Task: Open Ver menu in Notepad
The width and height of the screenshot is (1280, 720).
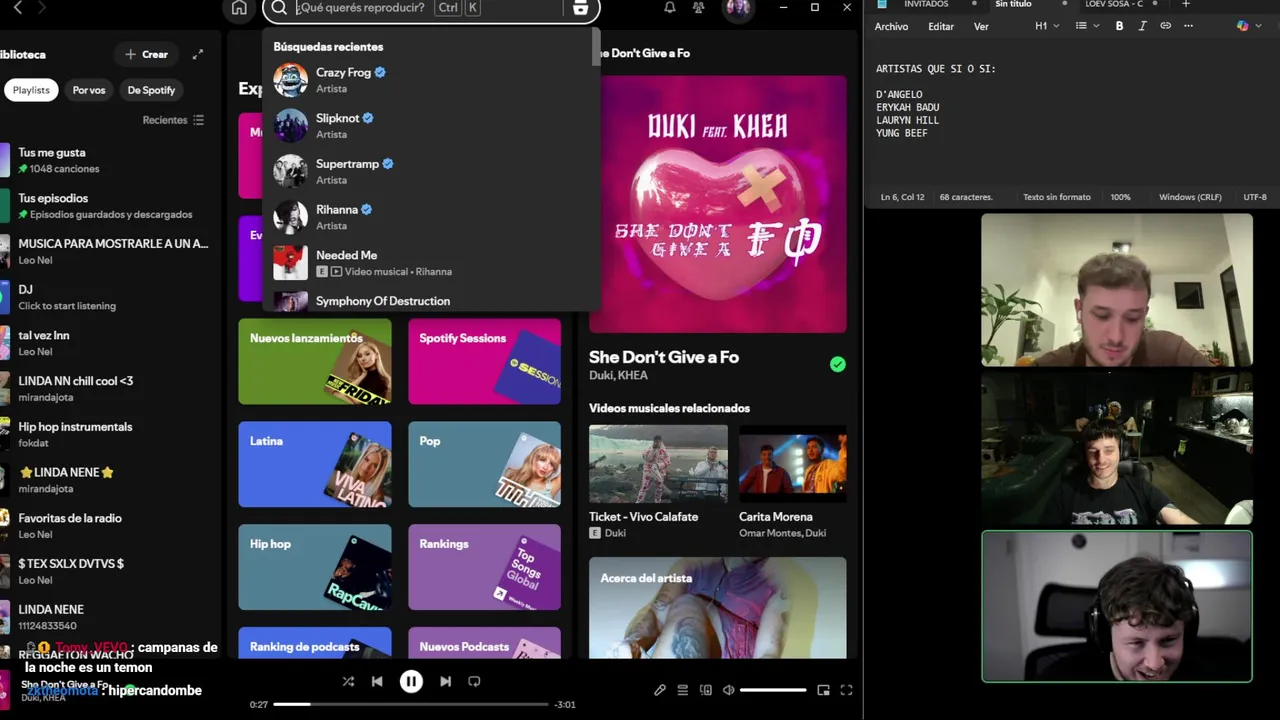Action: 981,26
